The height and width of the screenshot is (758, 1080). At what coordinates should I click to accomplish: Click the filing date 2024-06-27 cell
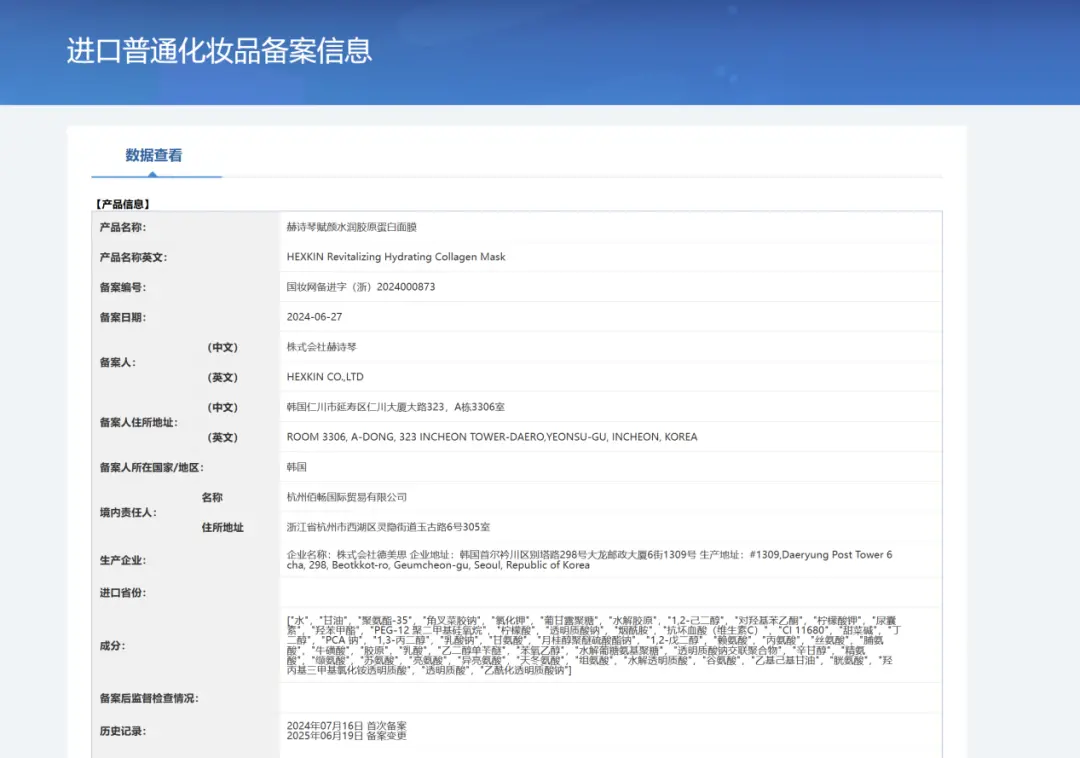point(310,317)
